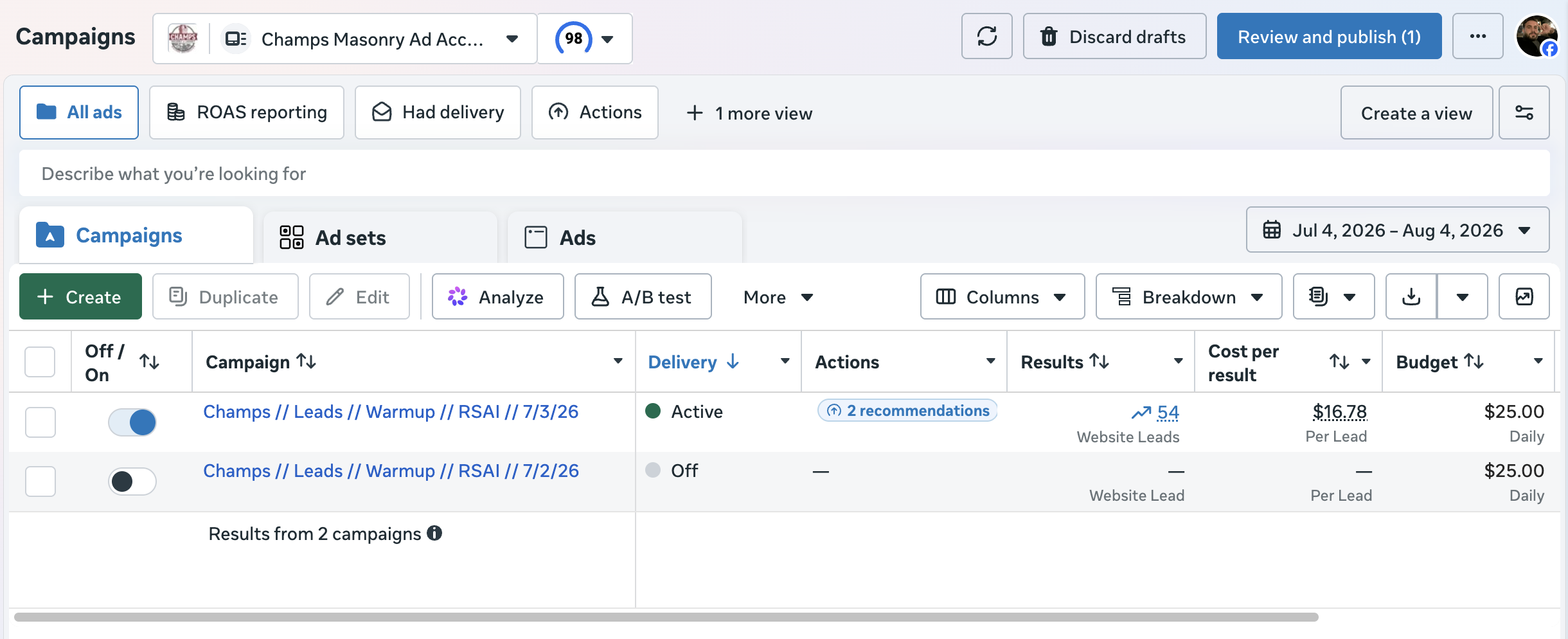Image resolution: width=1568 pixels, height=639 pixels.
Task: Open the Breakdown dropdown
Action: coord(1189,296)
